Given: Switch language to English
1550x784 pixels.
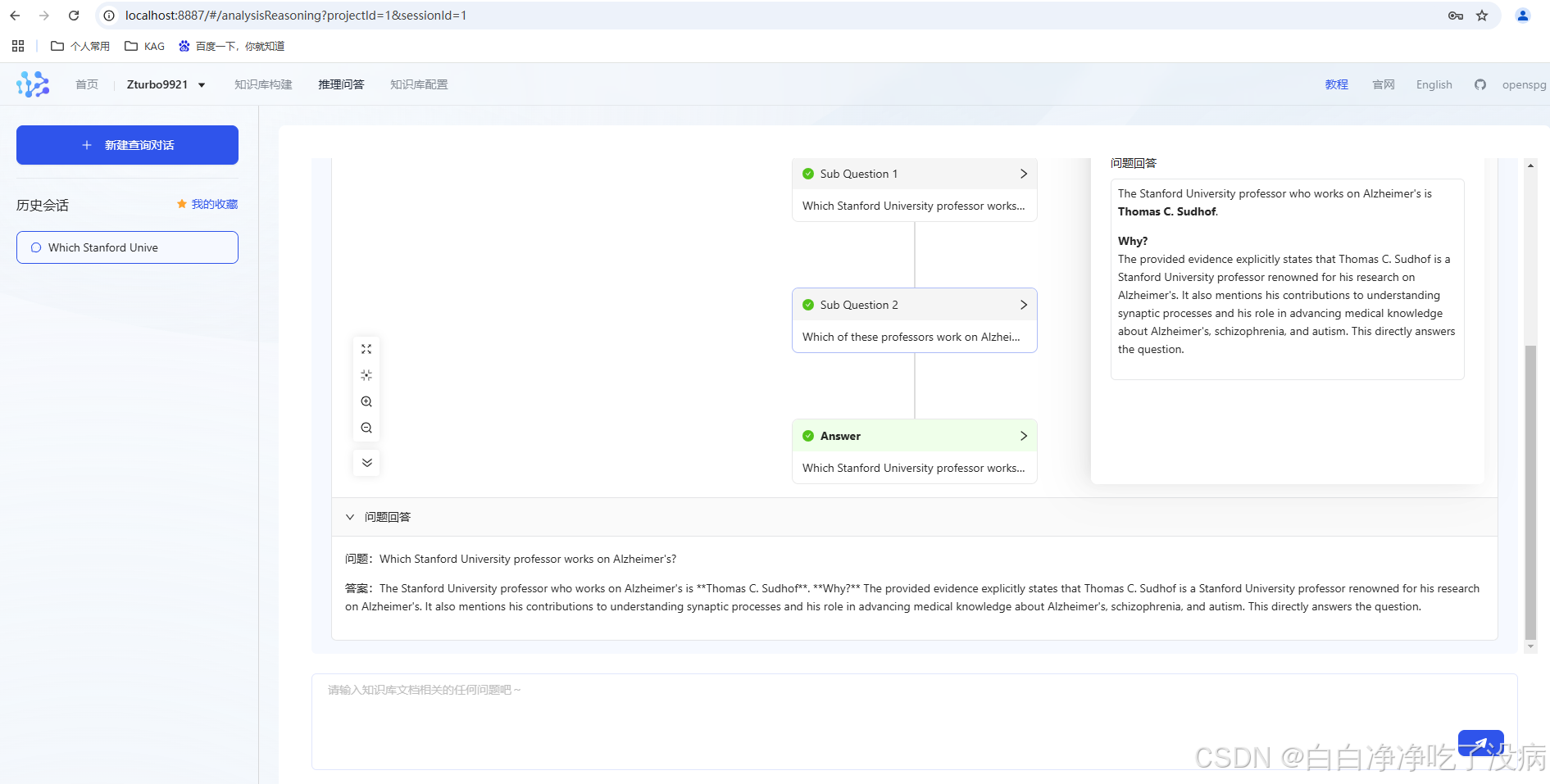Looking at the screenshot, I should pyautogui.click(x=1434, y=84).
